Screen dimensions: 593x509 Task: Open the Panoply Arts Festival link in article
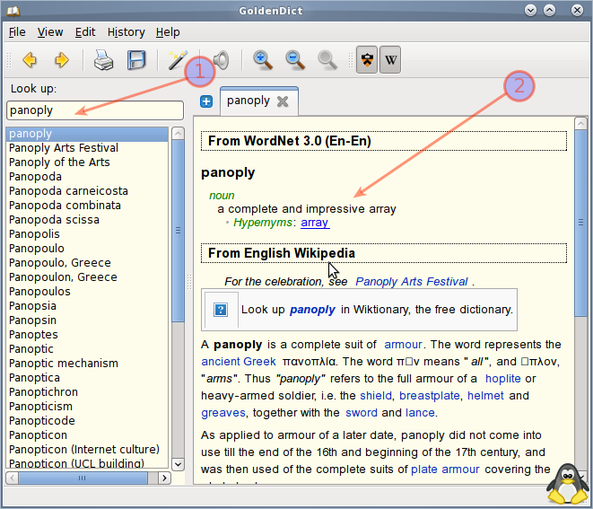click(411, 281)
